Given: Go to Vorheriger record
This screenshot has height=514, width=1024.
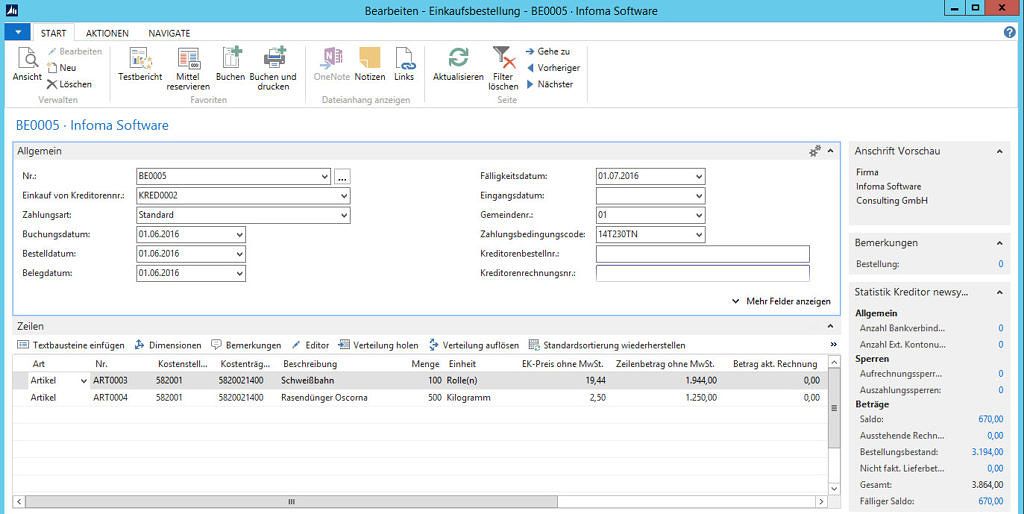Looking at the screenshot, I should (552, 67).
